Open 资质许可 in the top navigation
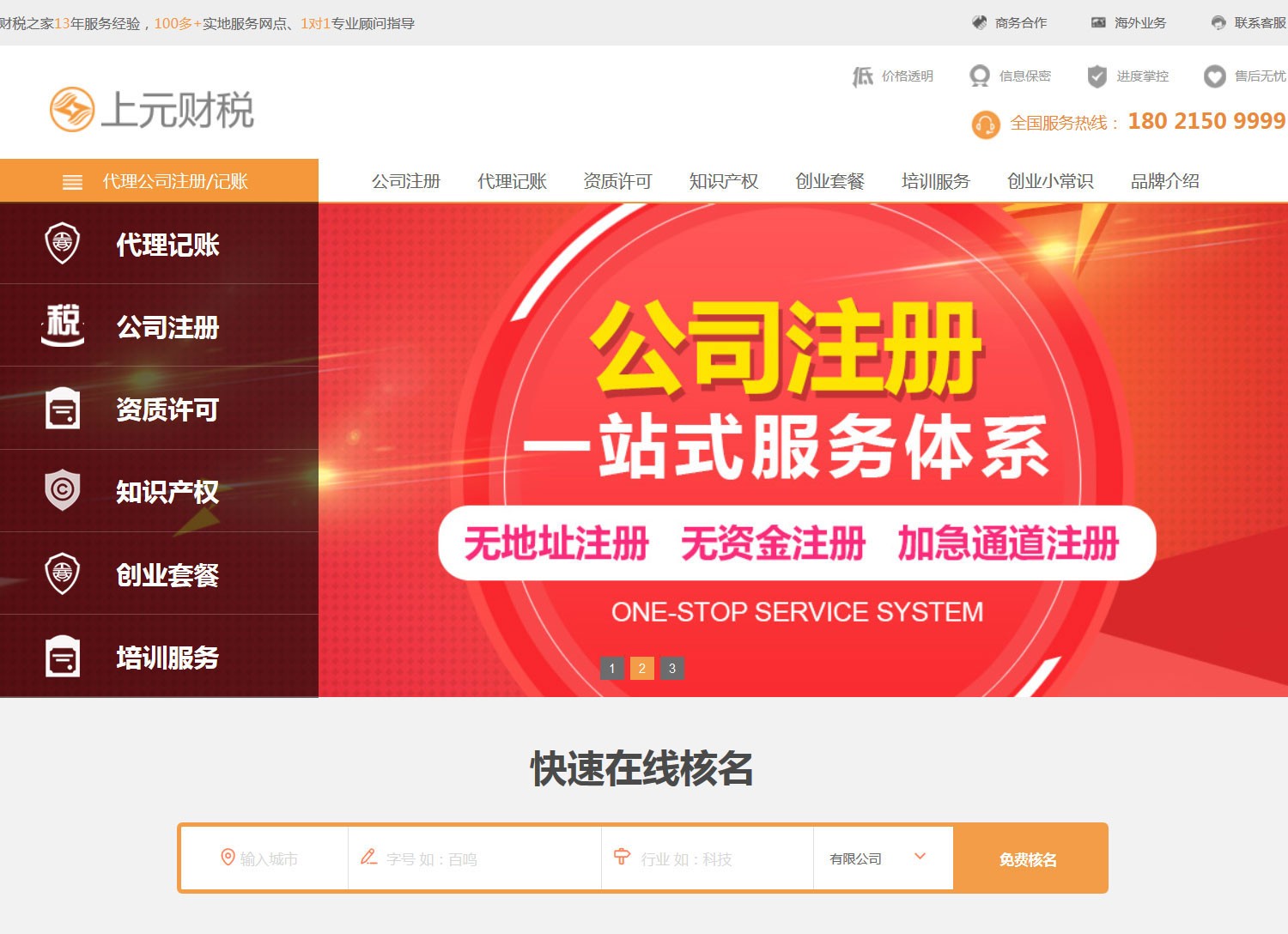Screen dimensions: 1288x934 point(617,181)
